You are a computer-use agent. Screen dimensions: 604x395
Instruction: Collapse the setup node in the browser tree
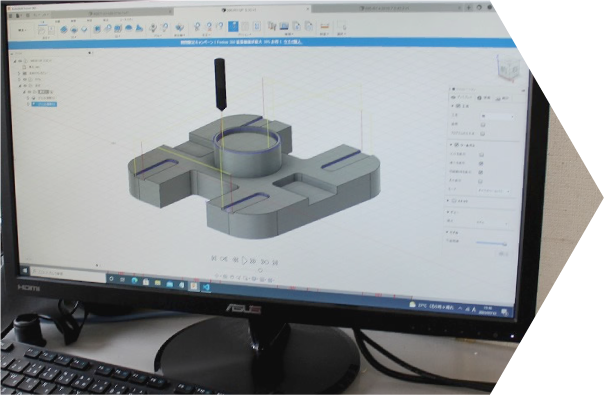[x=25, y=92]
